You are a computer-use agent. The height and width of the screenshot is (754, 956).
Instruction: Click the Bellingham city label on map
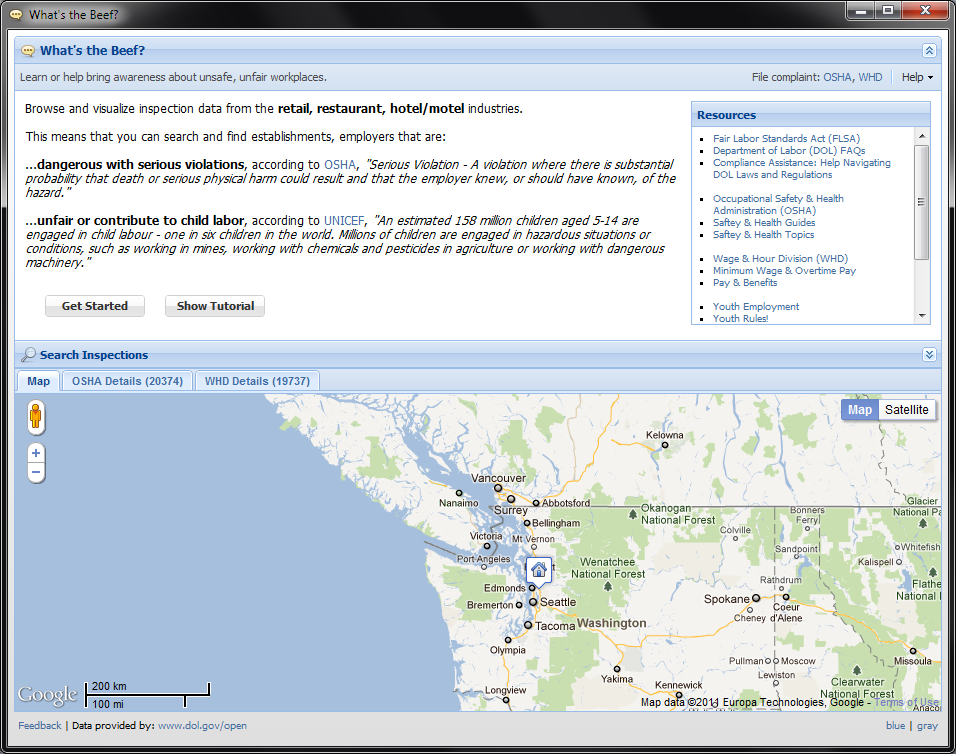coord(556,523)
